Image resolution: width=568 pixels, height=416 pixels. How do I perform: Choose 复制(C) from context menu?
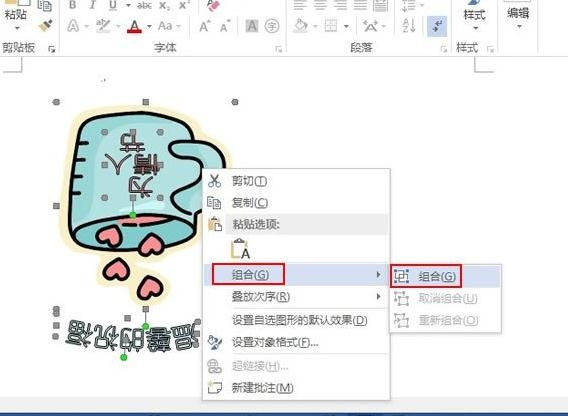coord(297,203)
